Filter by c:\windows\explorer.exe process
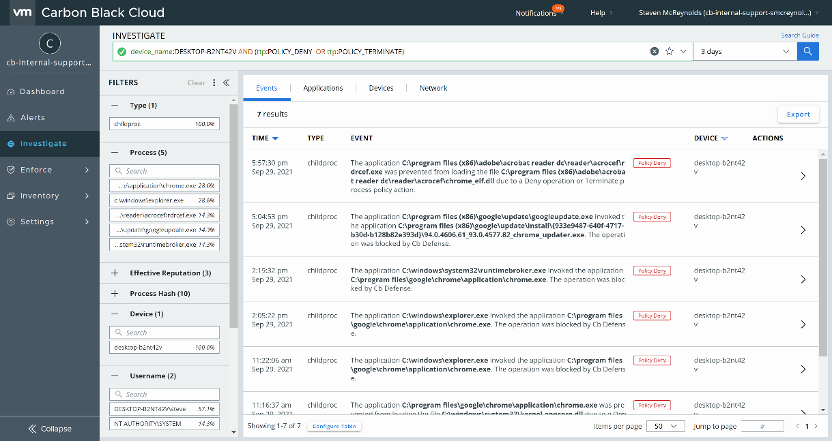The height and width of the screenshot is (441, 833). (164, 200)
